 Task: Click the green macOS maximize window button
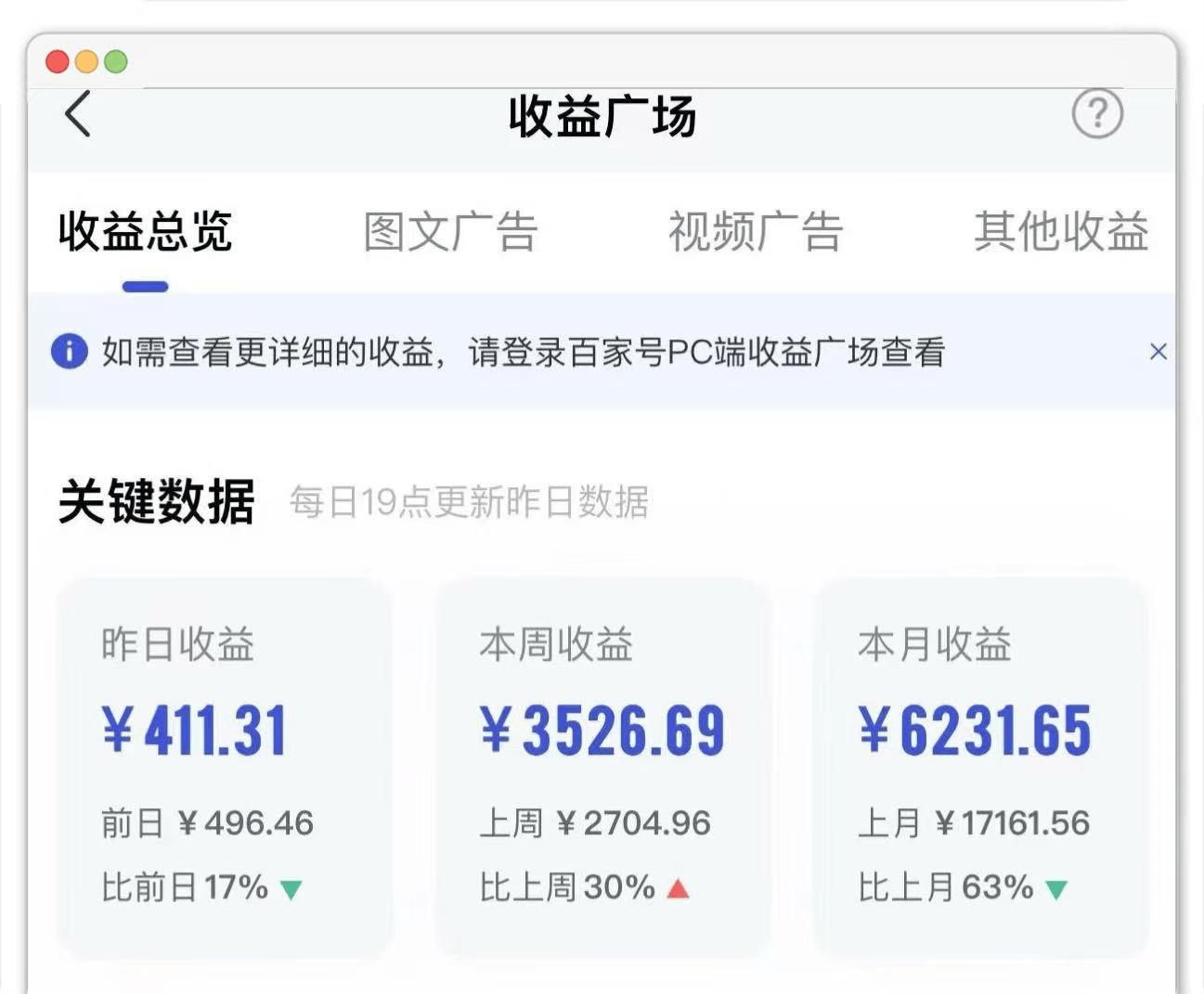pyautogui.click(x=116, y=62)
